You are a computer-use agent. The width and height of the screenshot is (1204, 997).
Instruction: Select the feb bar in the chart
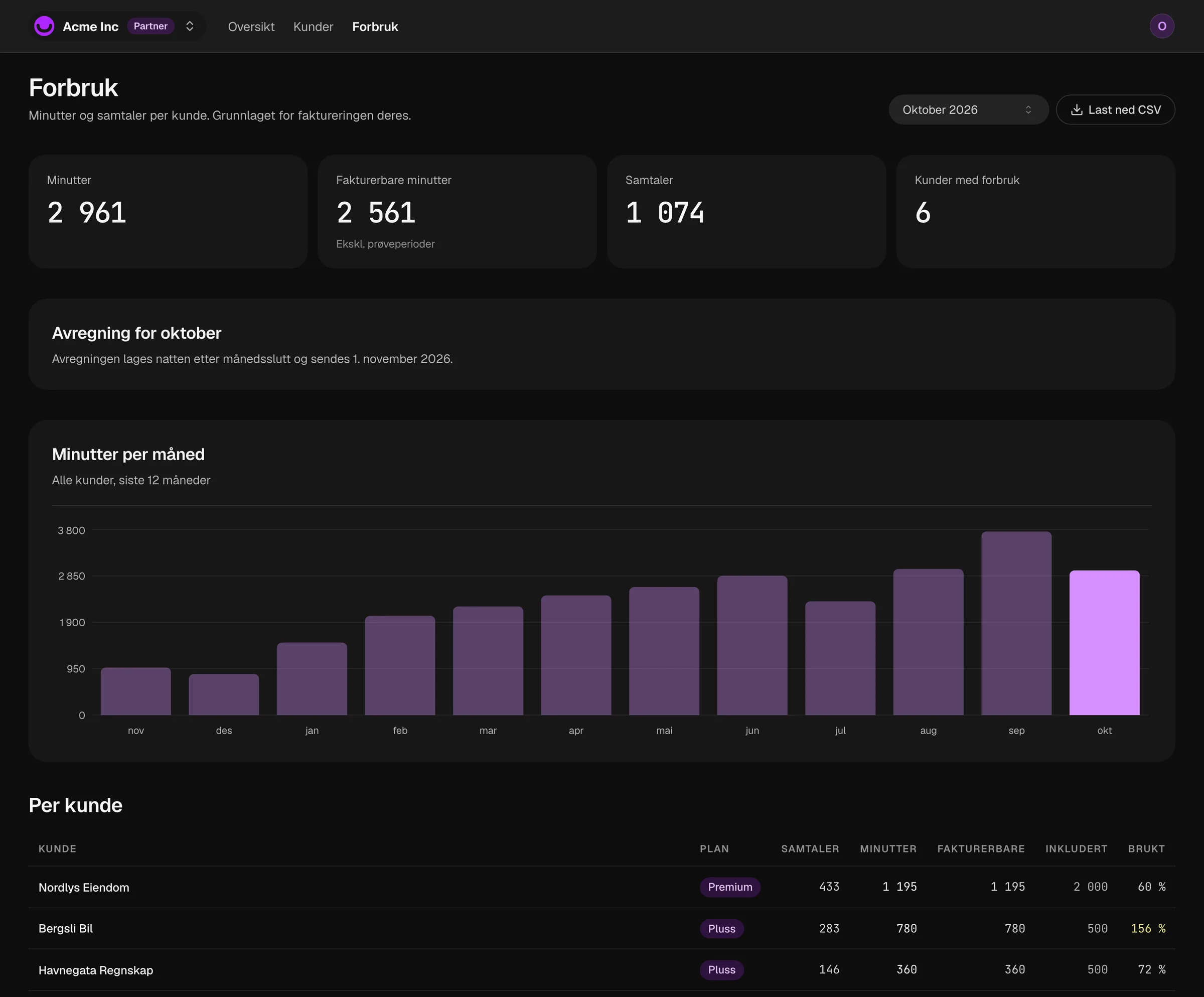click(400, 666)
